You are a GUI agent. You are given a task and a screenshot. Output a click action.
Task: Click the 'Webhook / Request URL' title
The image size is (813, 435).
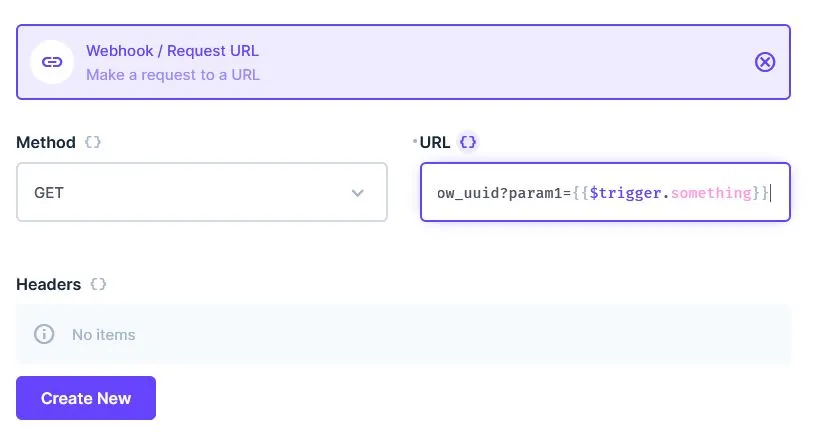(x=172, y=51)
